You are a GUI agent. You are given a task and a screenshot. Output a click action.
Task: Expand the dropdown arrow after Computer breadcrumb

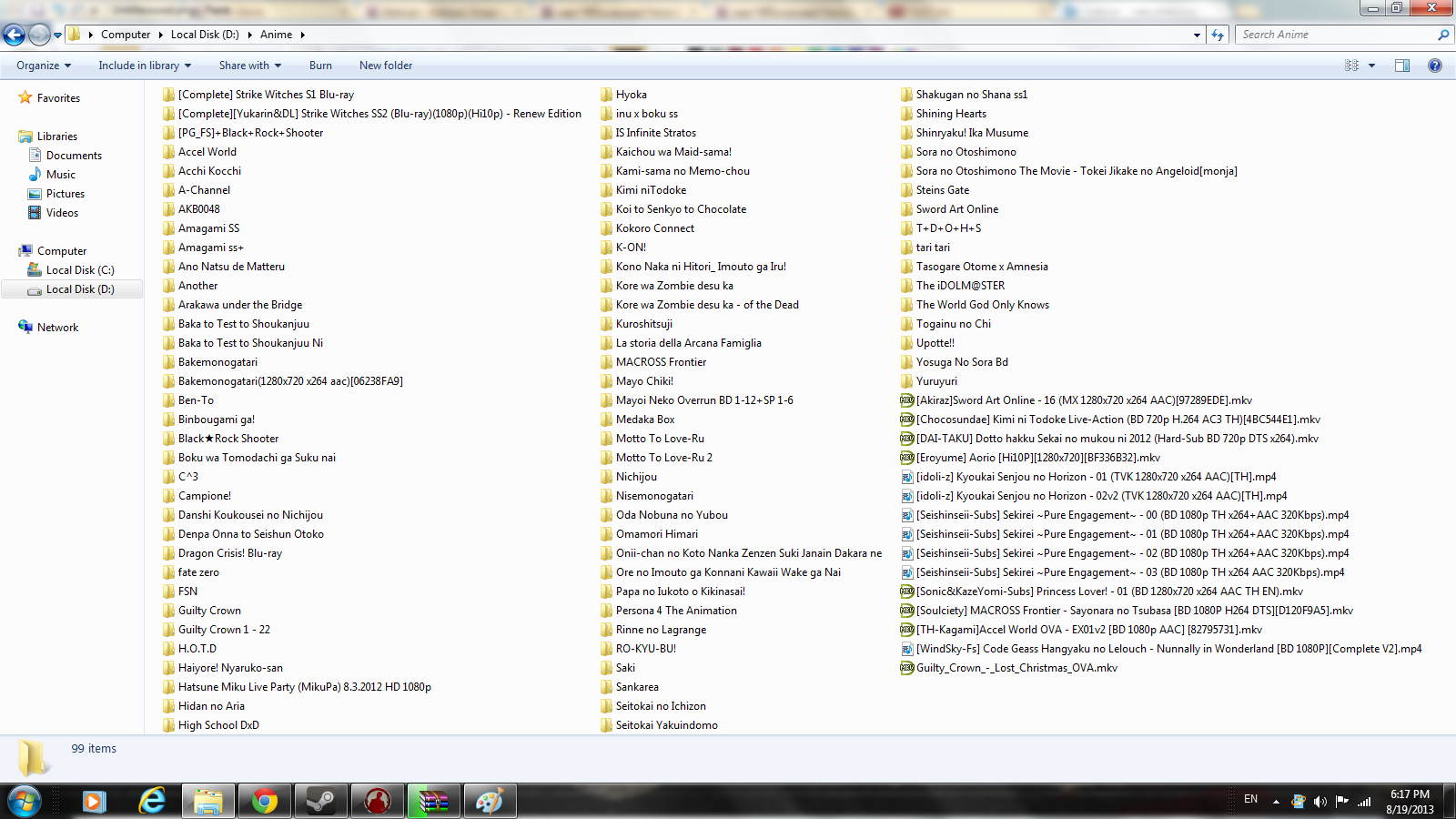pos(161,35)
